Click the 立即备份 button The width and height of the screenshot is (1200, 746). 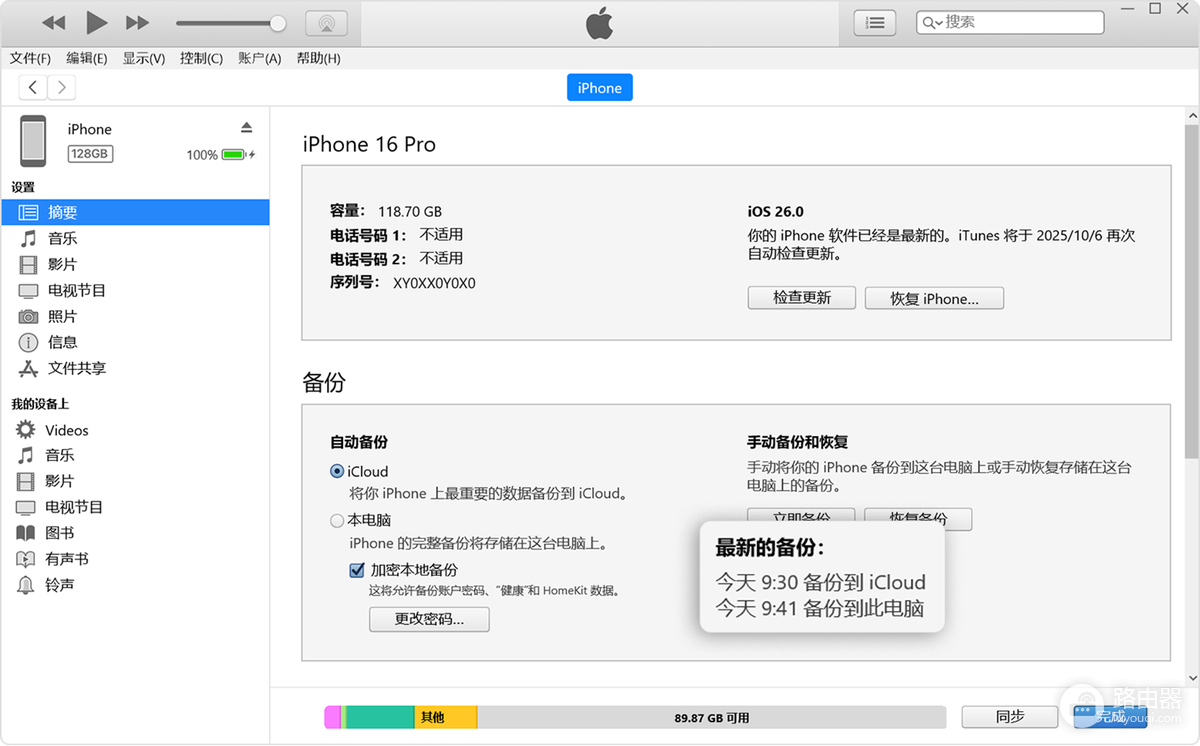pyautogui.click(x=802, y=515)
